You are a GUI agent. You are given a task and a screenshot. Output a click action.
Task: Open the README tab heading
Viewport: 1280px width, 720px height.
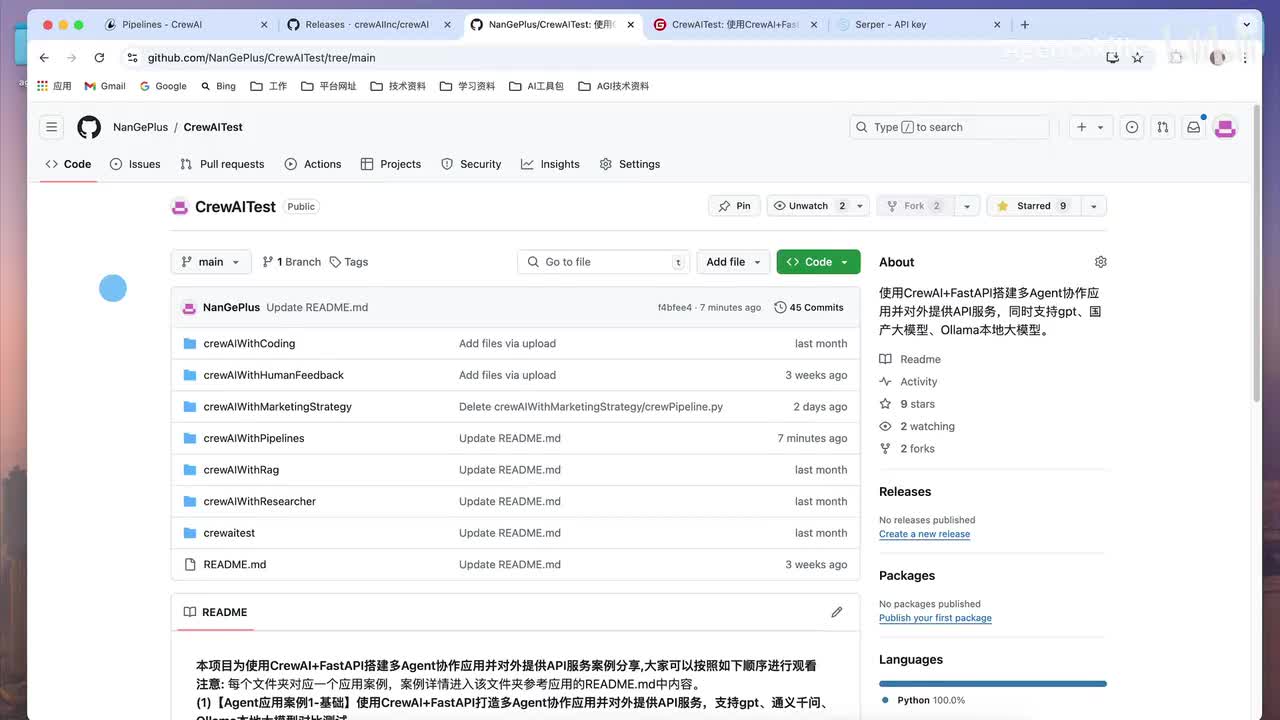click(216, 612)
